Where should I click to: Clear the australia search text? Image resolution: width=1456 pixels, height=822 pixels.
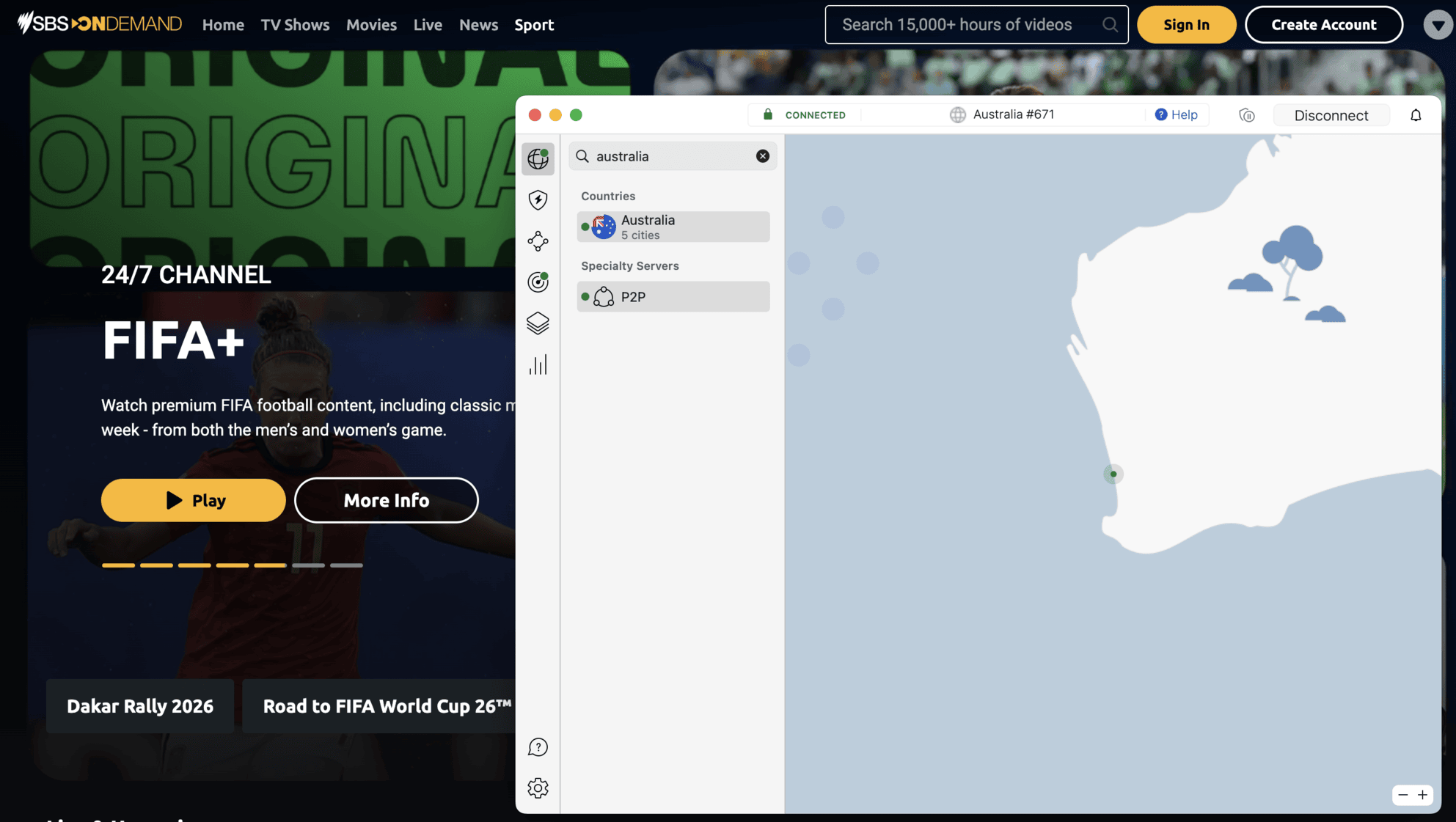[763, 156]
